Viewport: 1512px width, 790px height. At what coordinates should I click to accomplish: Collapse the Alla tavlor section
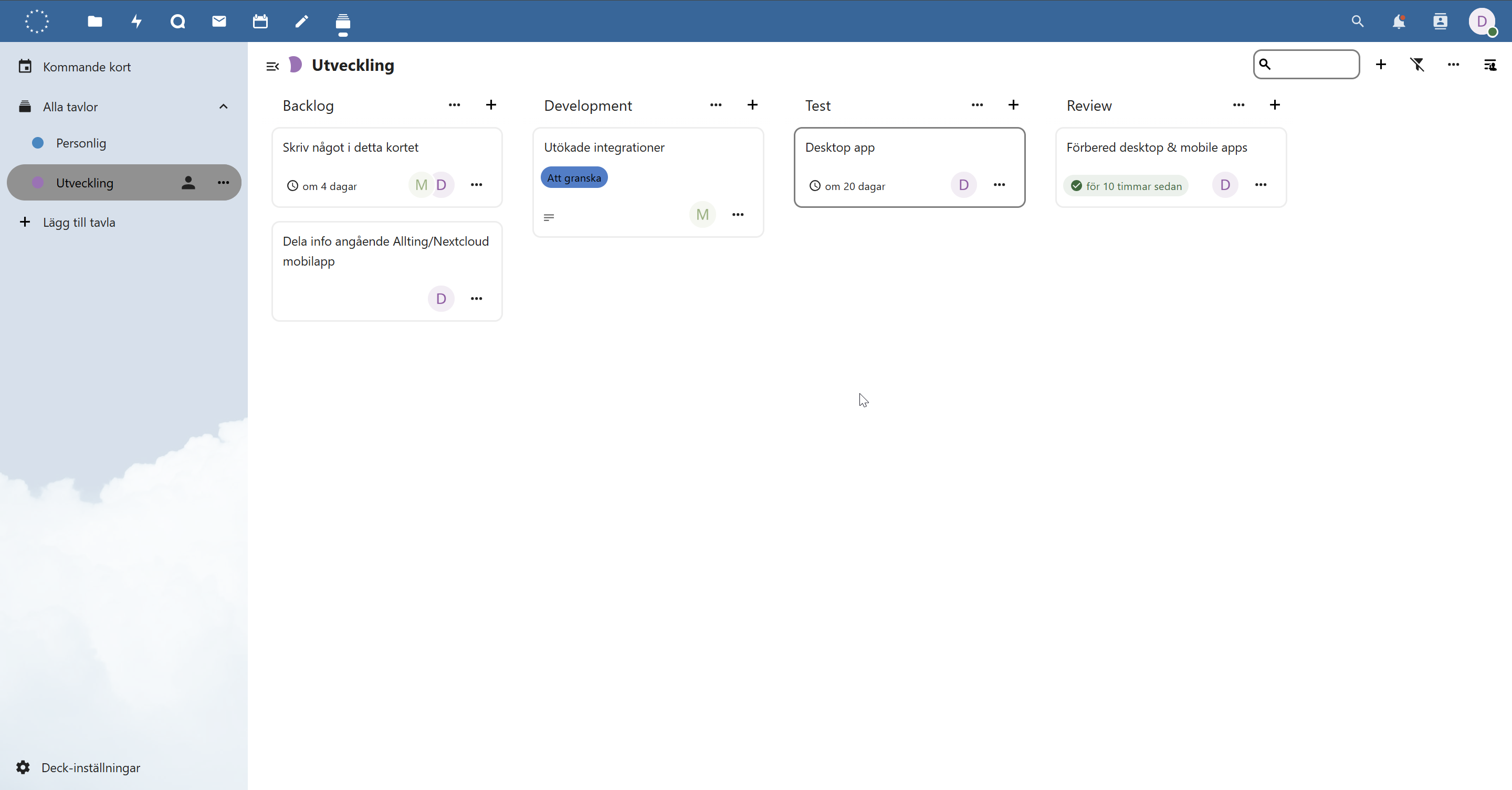pyautogui.click(x=223, y=106)
